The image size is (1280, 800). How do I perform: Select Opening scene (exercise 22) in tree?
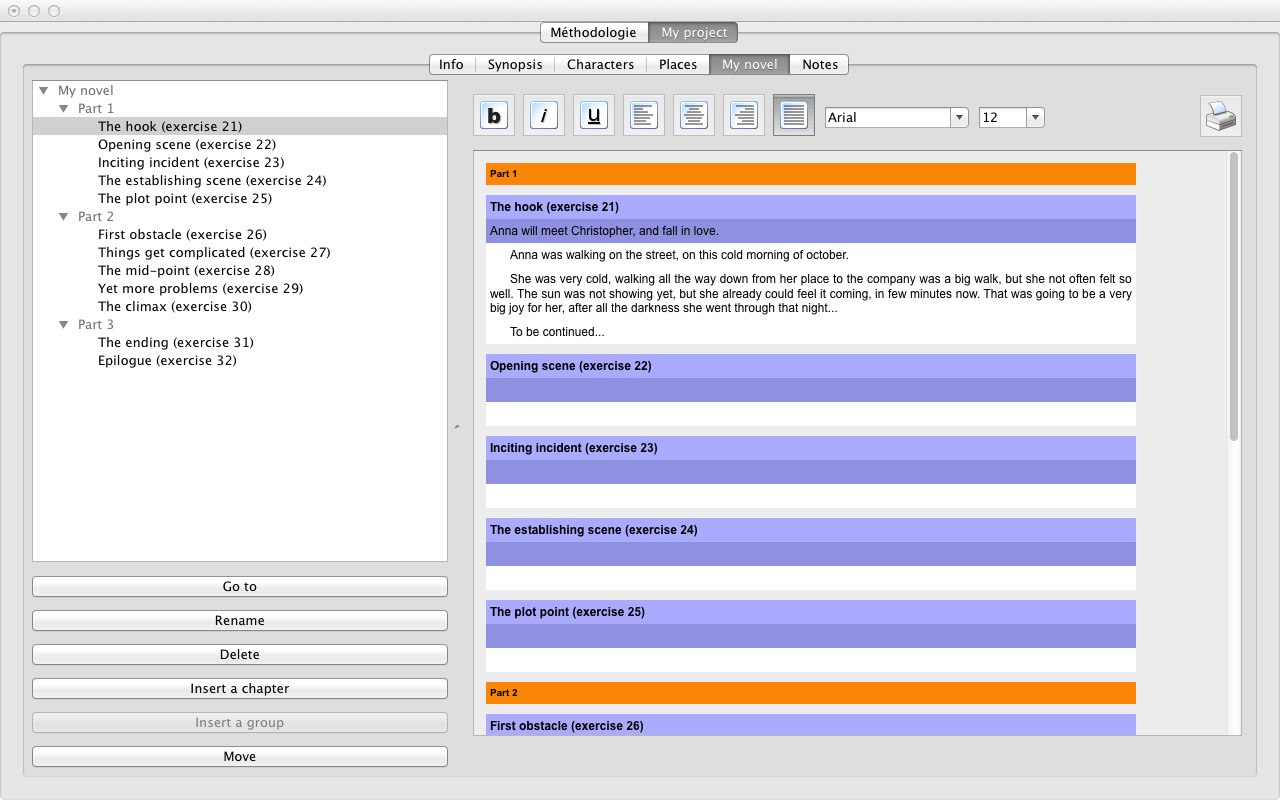[187, 144]
